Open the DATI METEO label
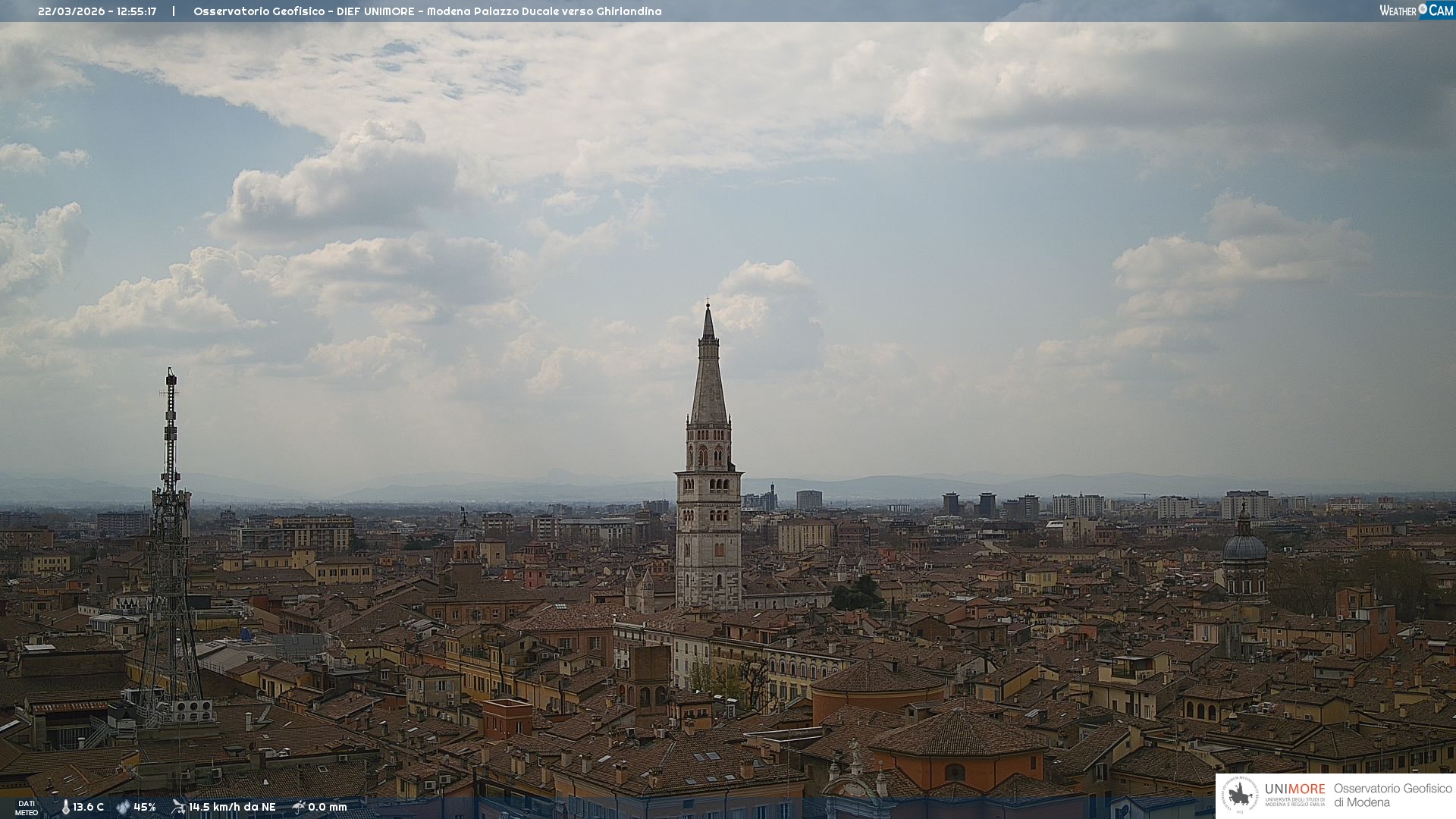The height and width of the screenshot is (819, 1456). click(x=27, y=808)
